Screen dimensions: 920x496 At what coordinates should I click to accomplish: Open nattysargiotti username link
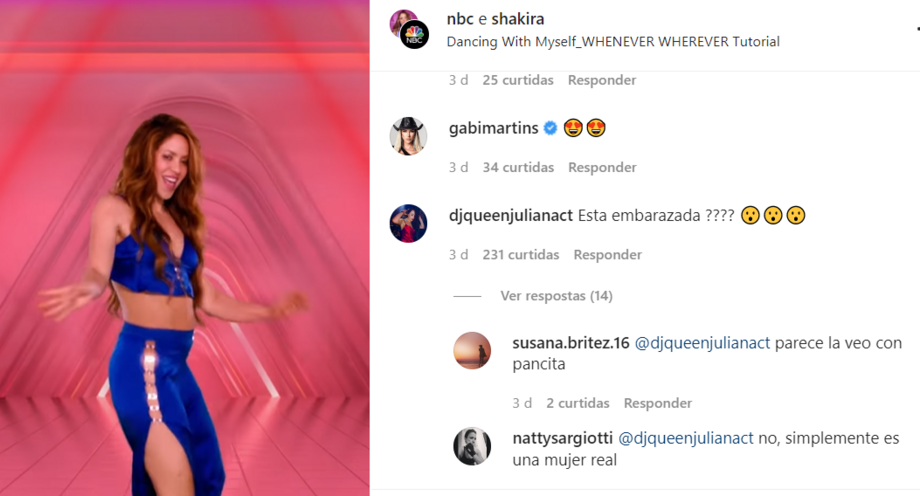click(563, 438)
